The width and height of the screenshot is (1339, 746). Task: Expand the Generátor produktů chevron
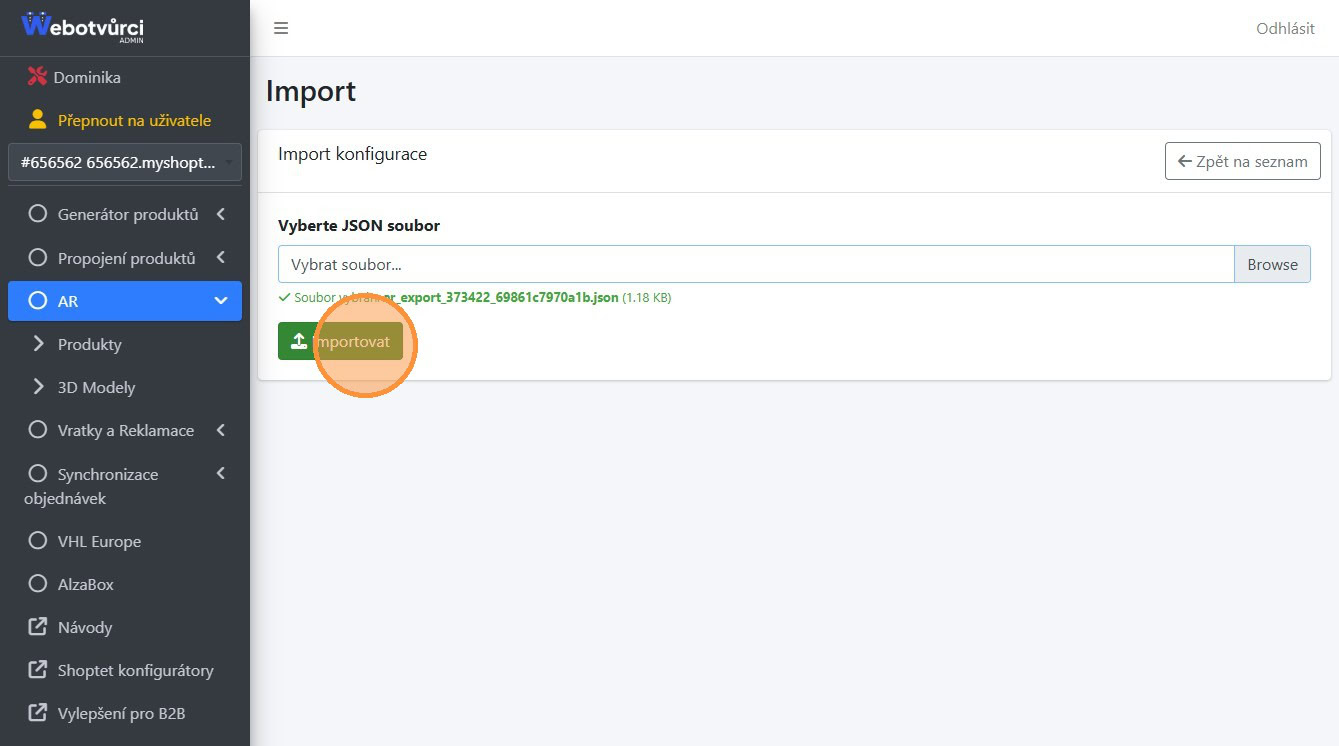(x=221, y=214)
